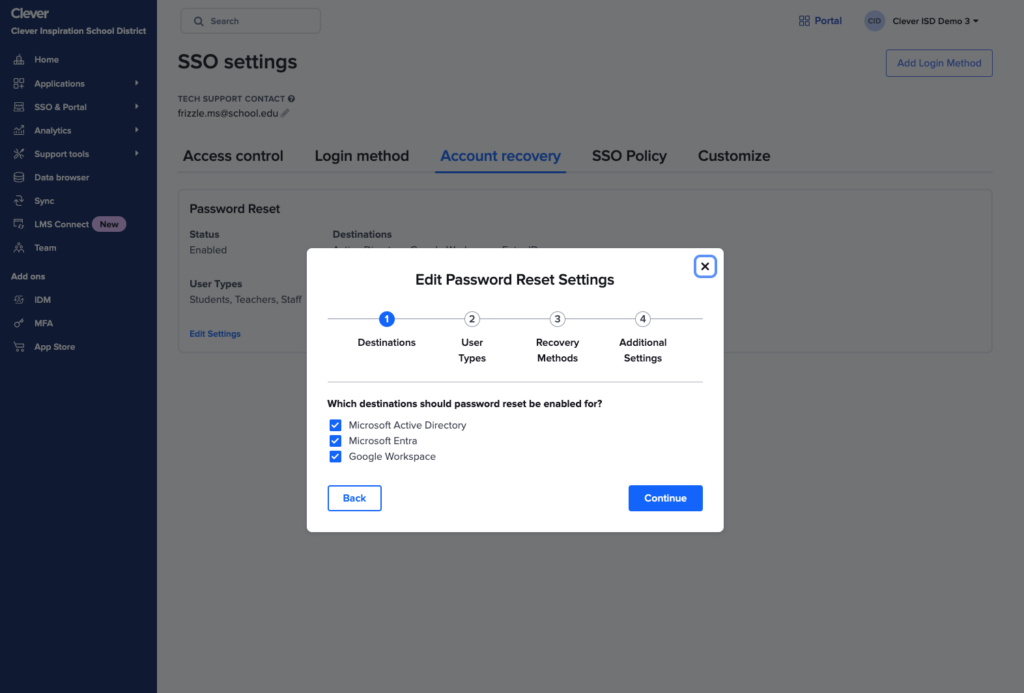Expand the Applications submenu arrow
1024x693 pixels.
point(137,83)
